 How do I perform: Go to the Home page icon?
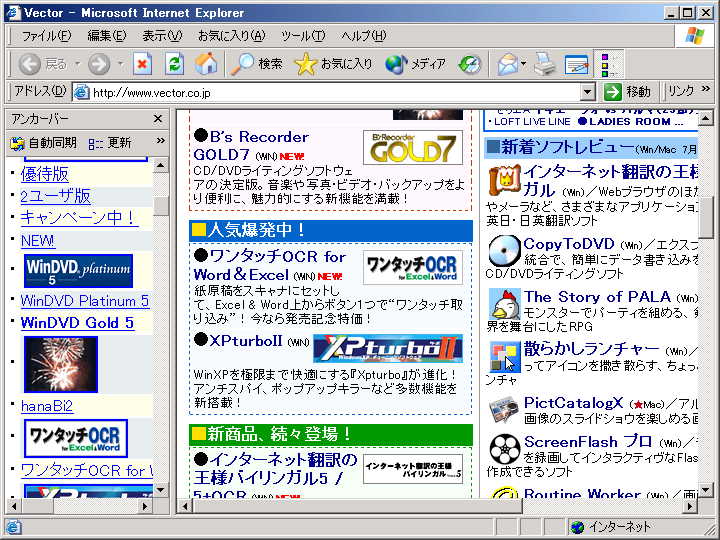coord(206,64)
